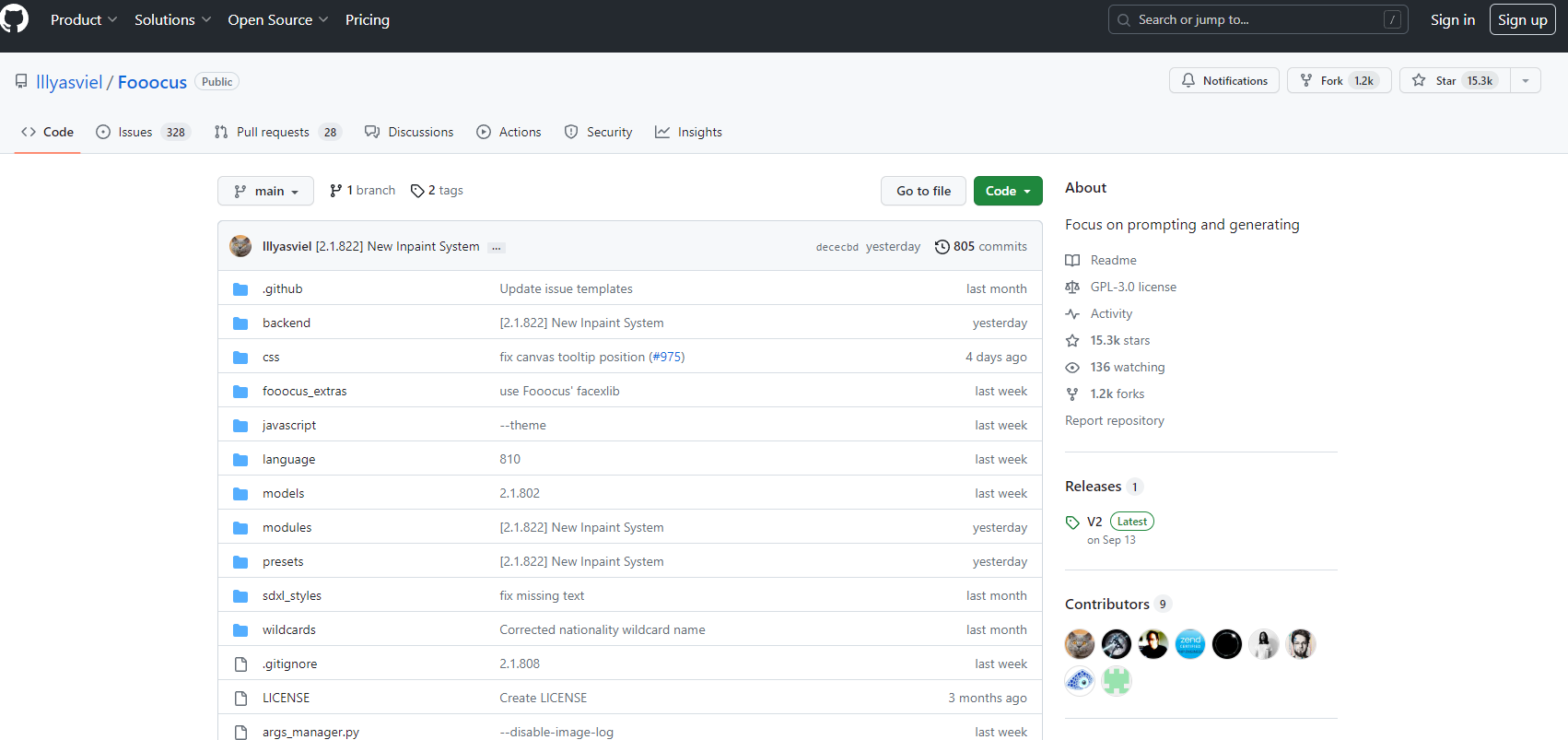
Task: Click the V2 release tag icon
Action: tap(1072, 523)
